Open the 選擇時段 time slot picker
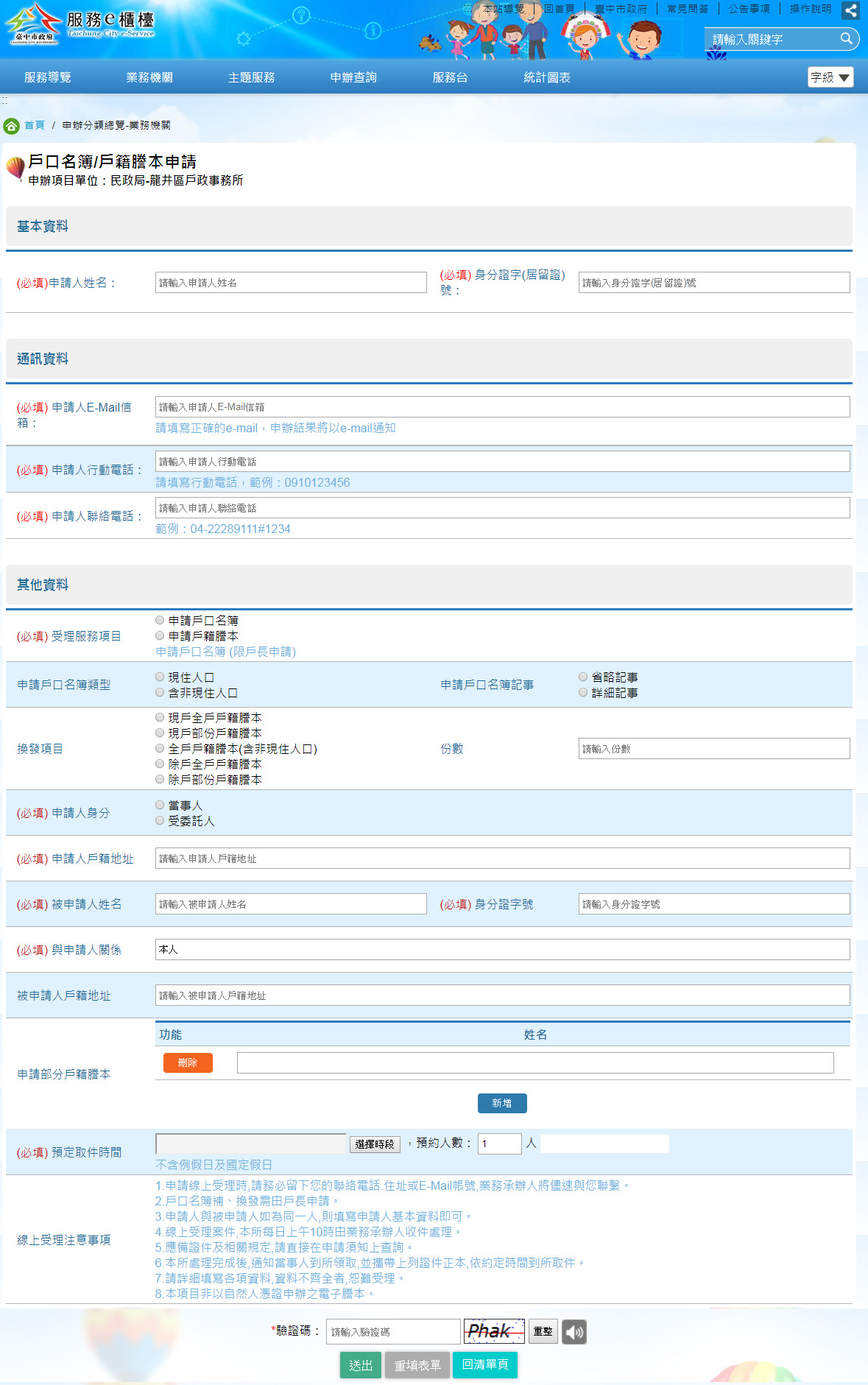This screenshot has height=1385, width=868. (375, 1143)
